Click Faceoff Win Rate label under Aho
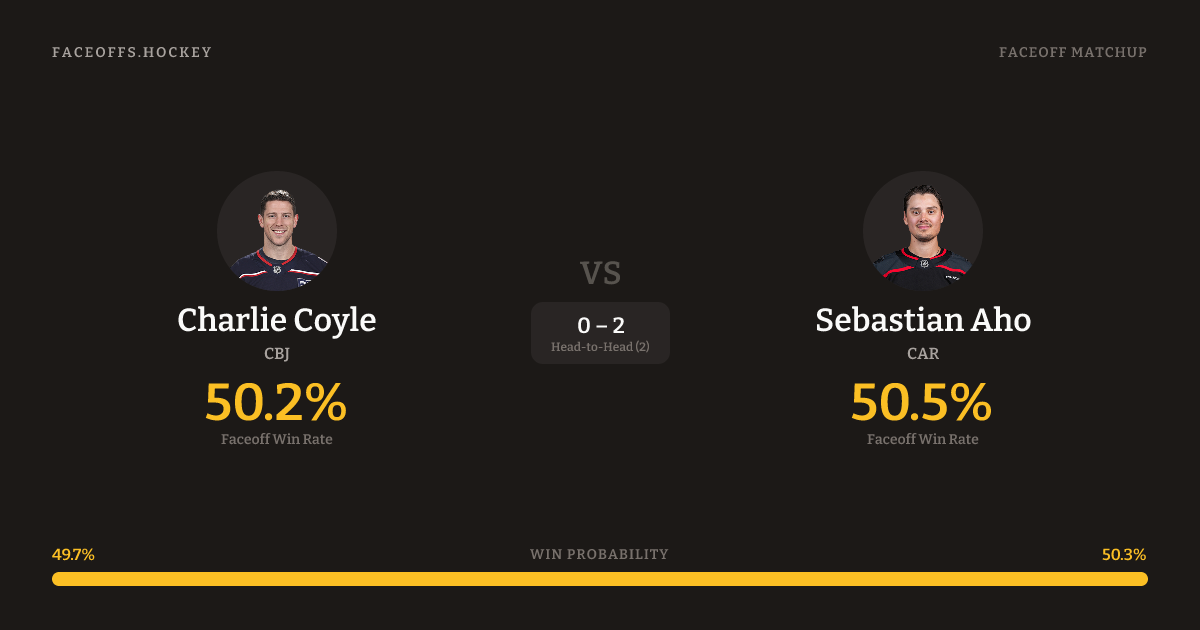 click(x=922, y=439)
